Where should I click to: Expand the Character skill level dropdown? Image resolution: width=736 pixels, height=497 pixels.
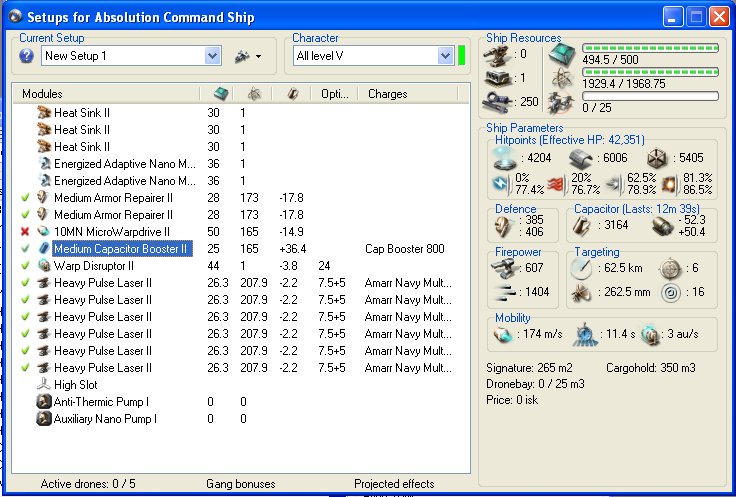coord(445,56)
